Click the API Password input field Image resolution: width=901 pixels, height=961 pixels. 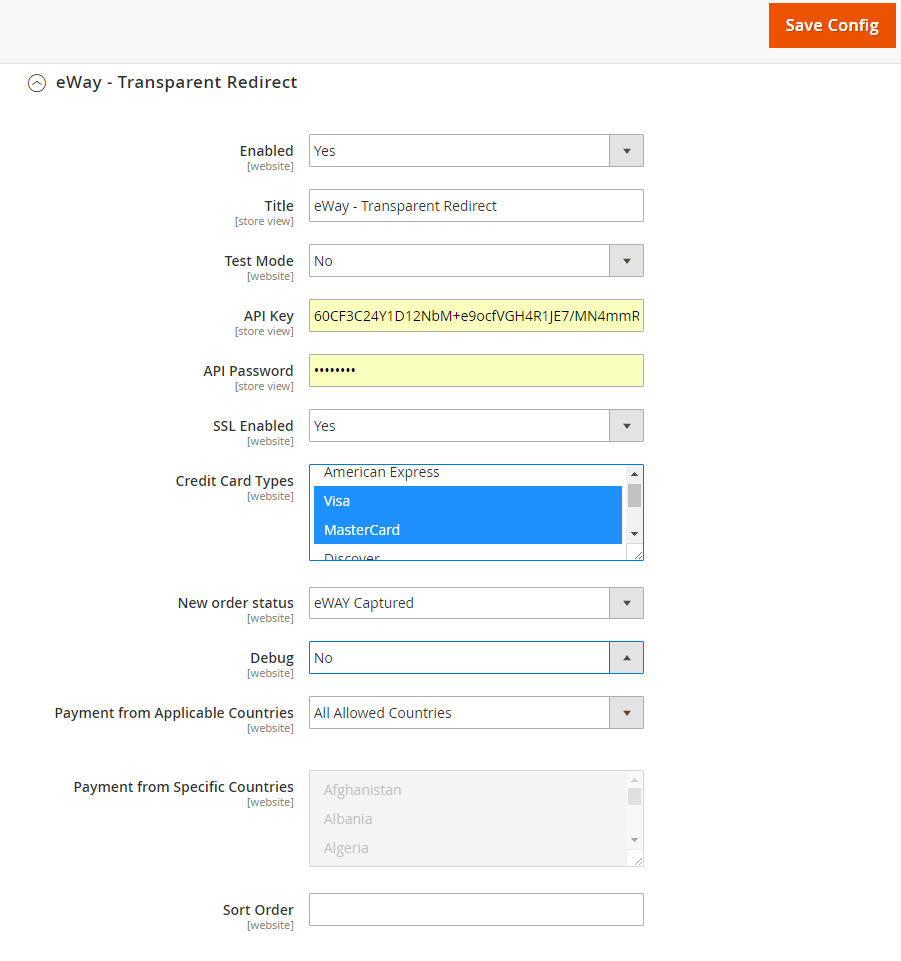click(476, 370)
